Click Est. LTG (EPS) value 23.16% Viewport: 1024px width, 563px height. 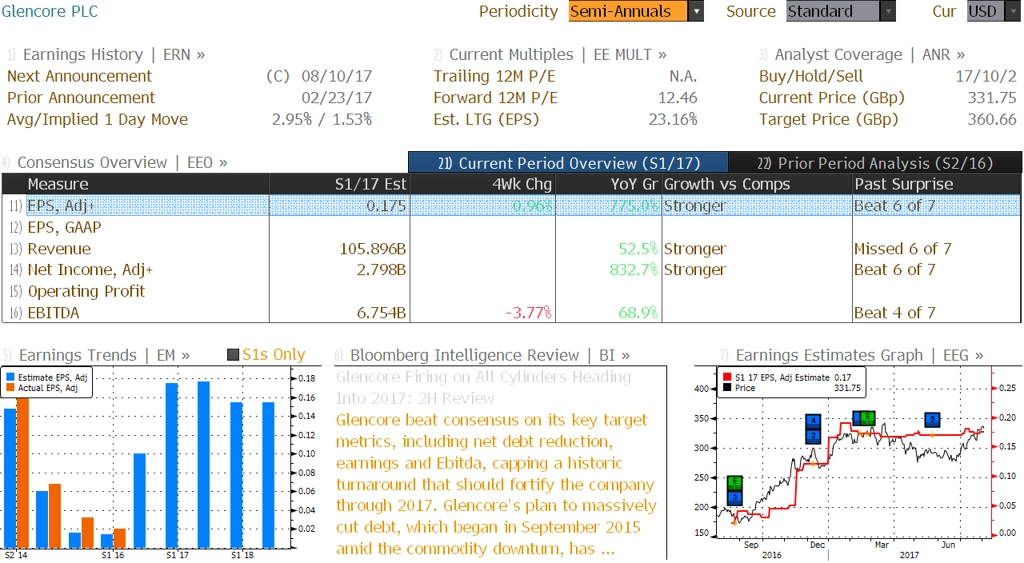(673, 120)
